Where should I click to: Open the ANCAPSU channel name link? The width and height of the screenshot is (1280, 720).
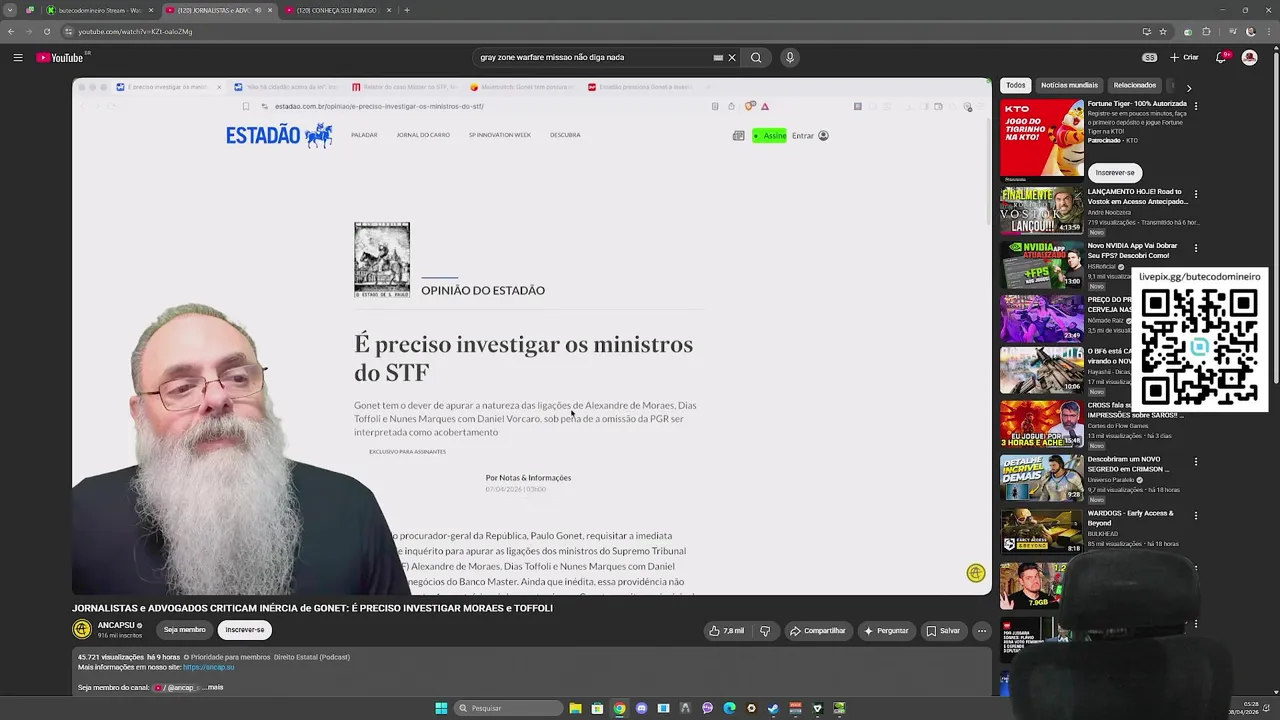click(x=116, y=625)
